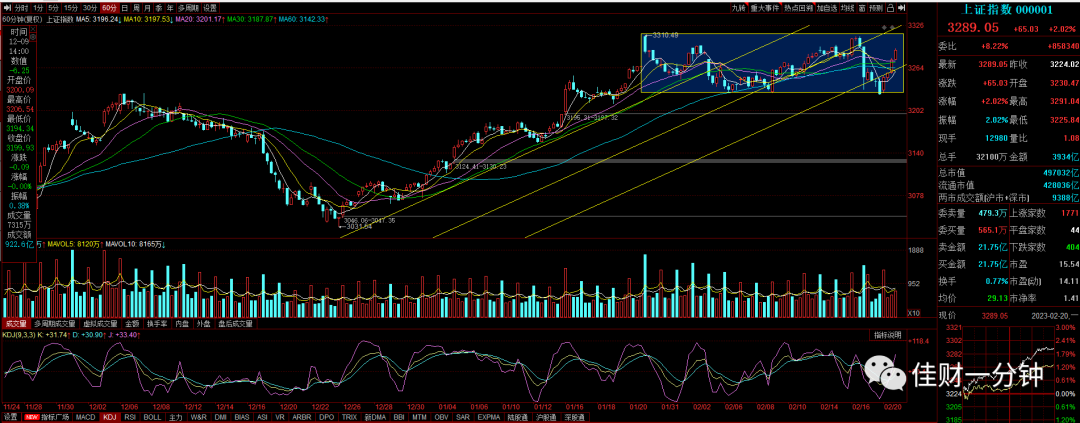Switch indicator to VR
This screenshot has height=423, width=1080.
[x=280, y=417]
